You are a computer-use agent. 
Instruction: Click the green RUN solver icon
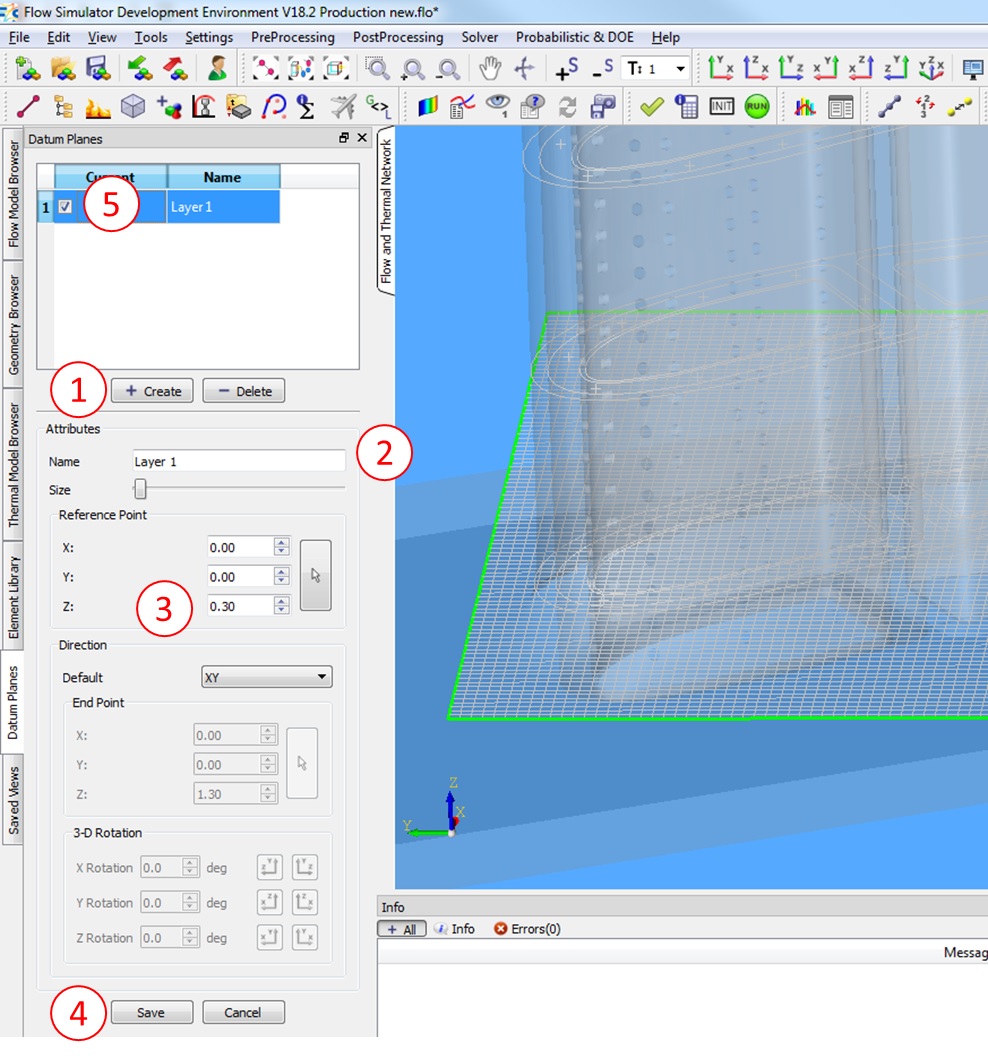(x=756, y=107)
